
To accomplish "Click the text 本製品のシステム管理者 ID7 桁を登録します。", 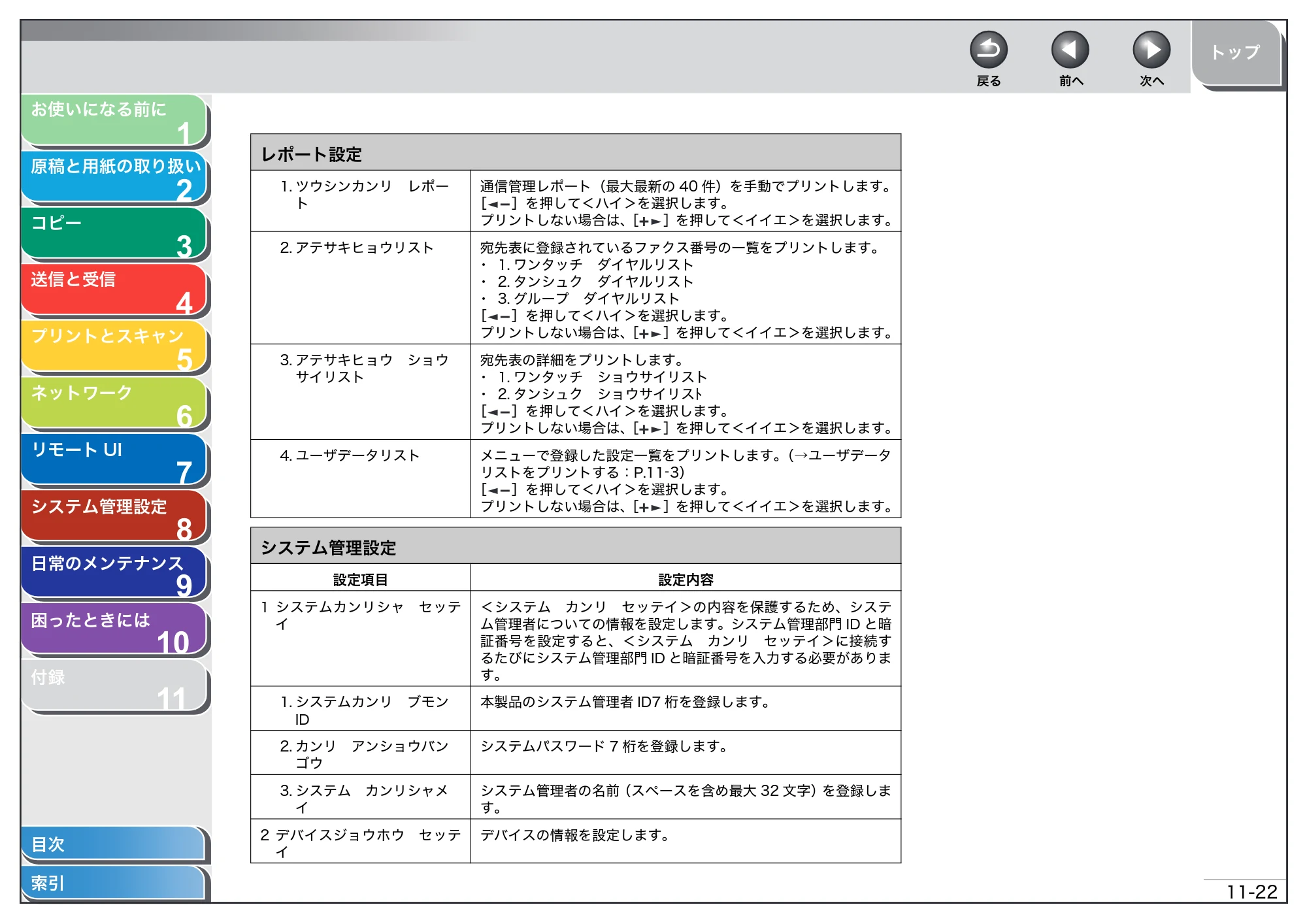I will coord(625,702).
